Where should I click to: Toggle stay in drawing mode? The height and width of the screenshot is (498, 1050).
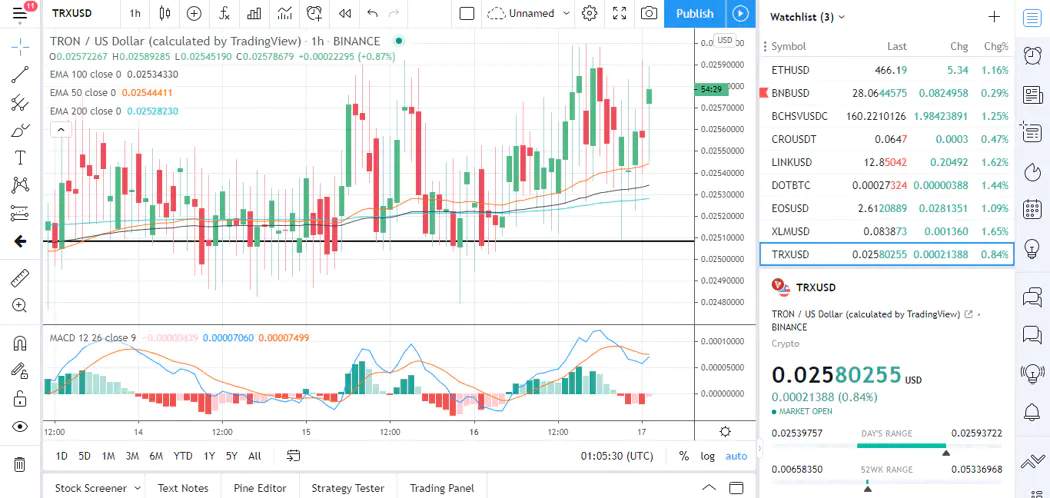coord(20,371)
